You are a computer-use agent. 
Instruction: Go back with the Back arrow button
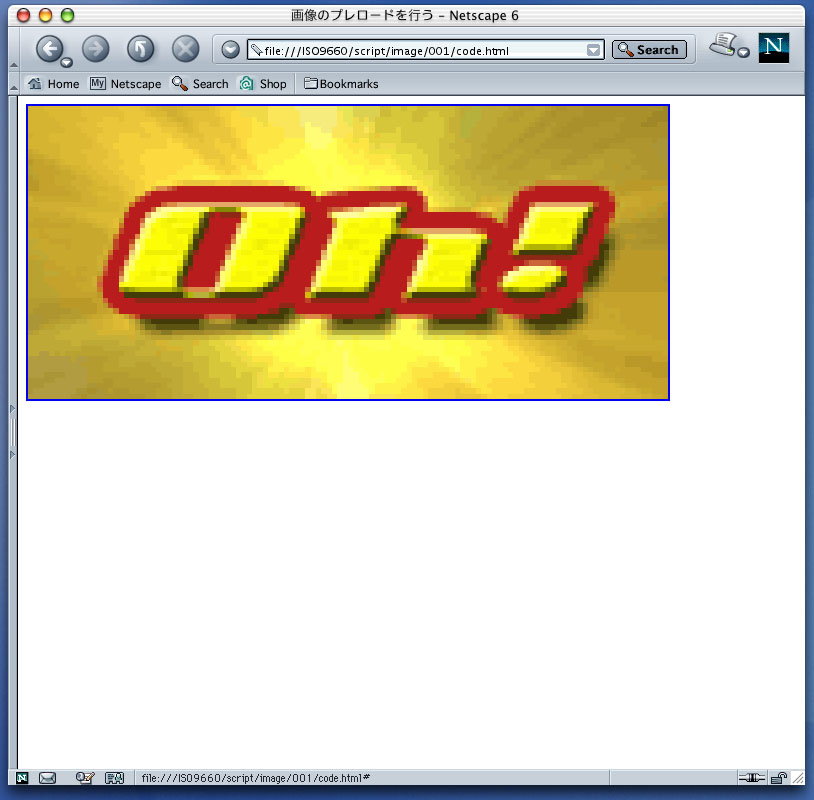pyautogui.click(x=49, y=49)
